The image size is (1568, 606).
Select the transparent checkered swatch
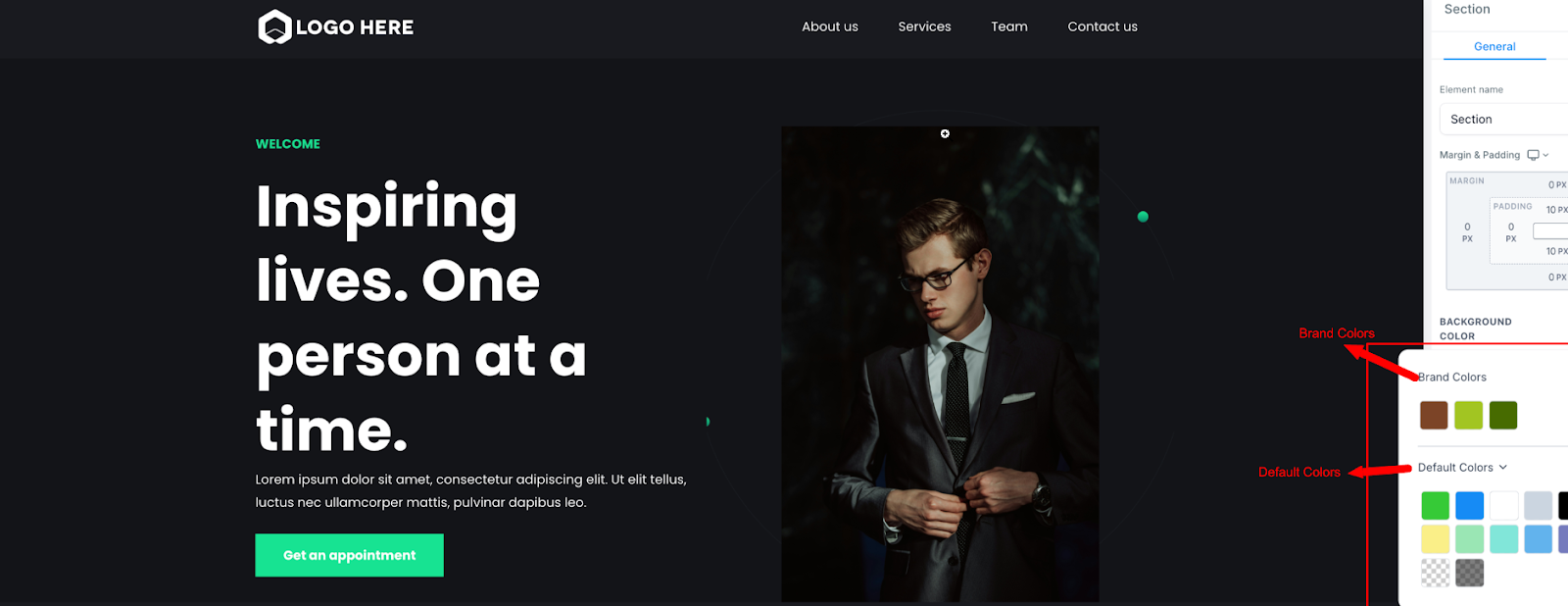(1435, 573)
